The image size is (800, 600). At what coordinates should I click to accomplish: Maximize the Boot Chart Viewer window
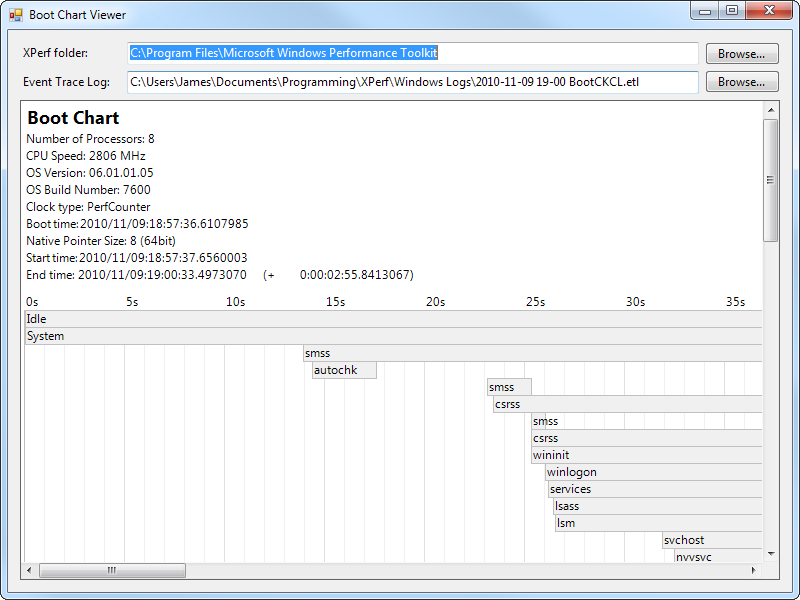pyautogui.click(x=732, y=11)
